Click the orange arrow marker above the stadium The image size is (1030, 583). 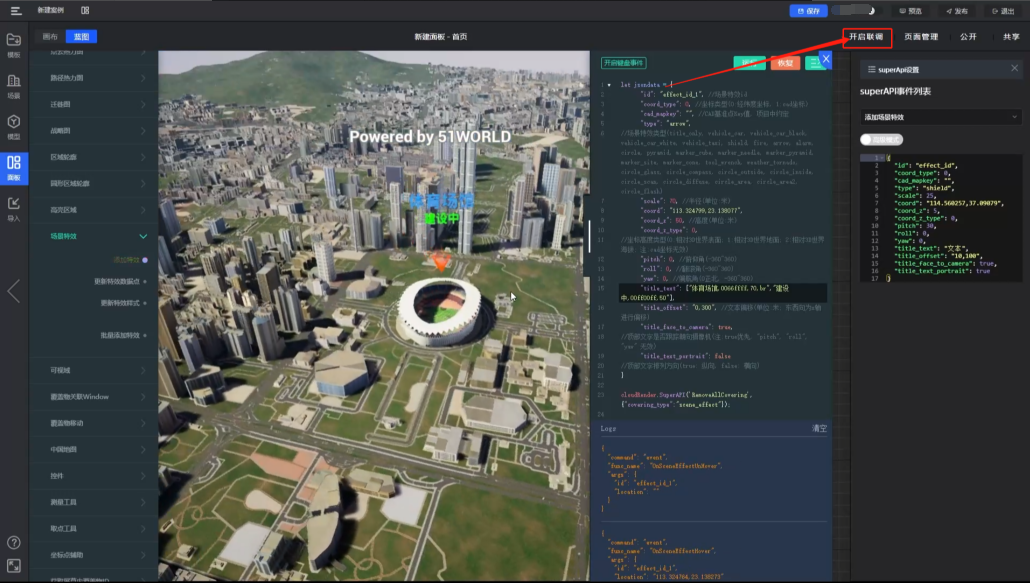(x=441, y=262)
